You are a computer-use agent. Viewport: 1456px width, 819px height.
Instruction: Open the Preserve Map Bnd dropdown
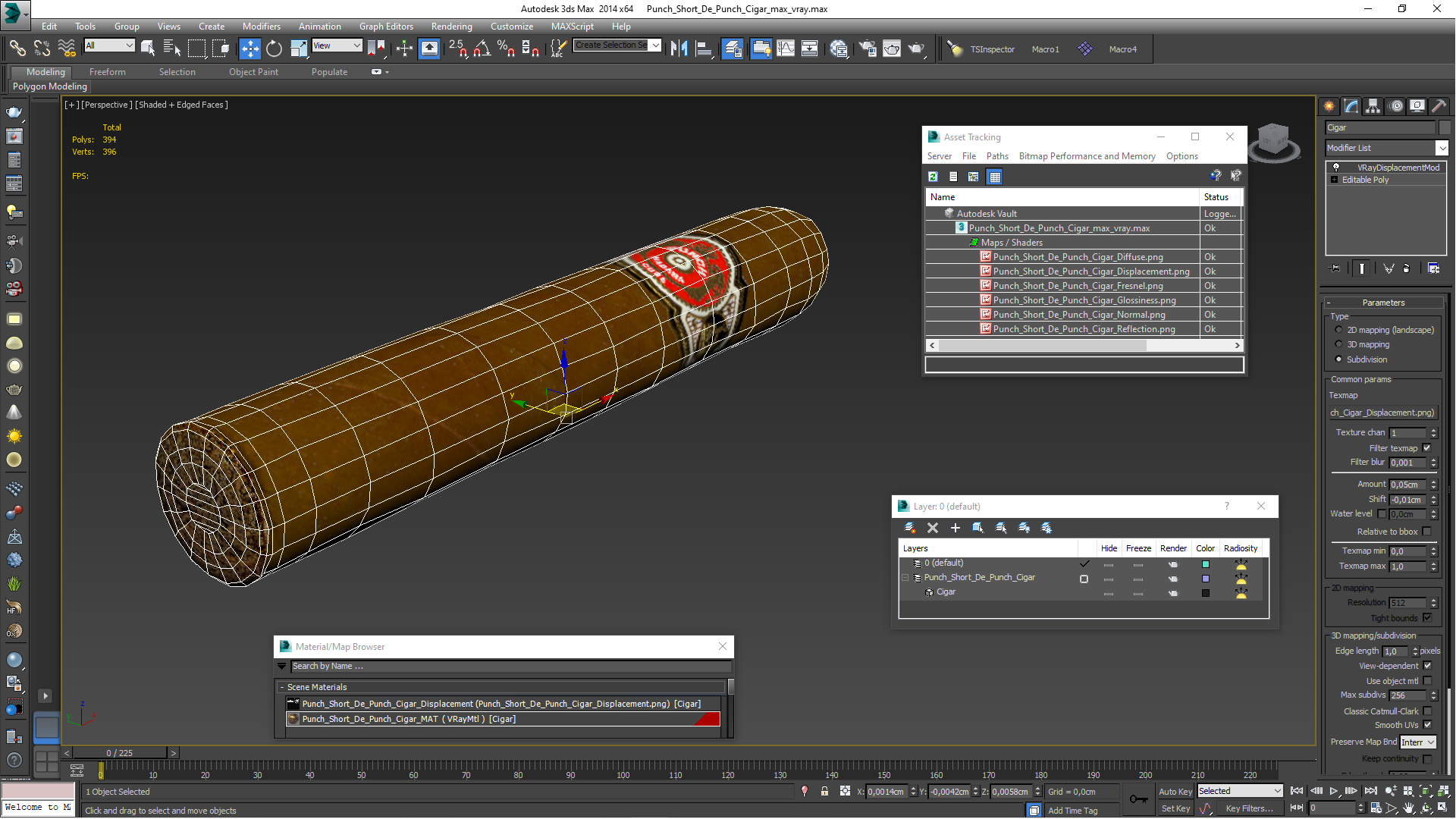1418,742
